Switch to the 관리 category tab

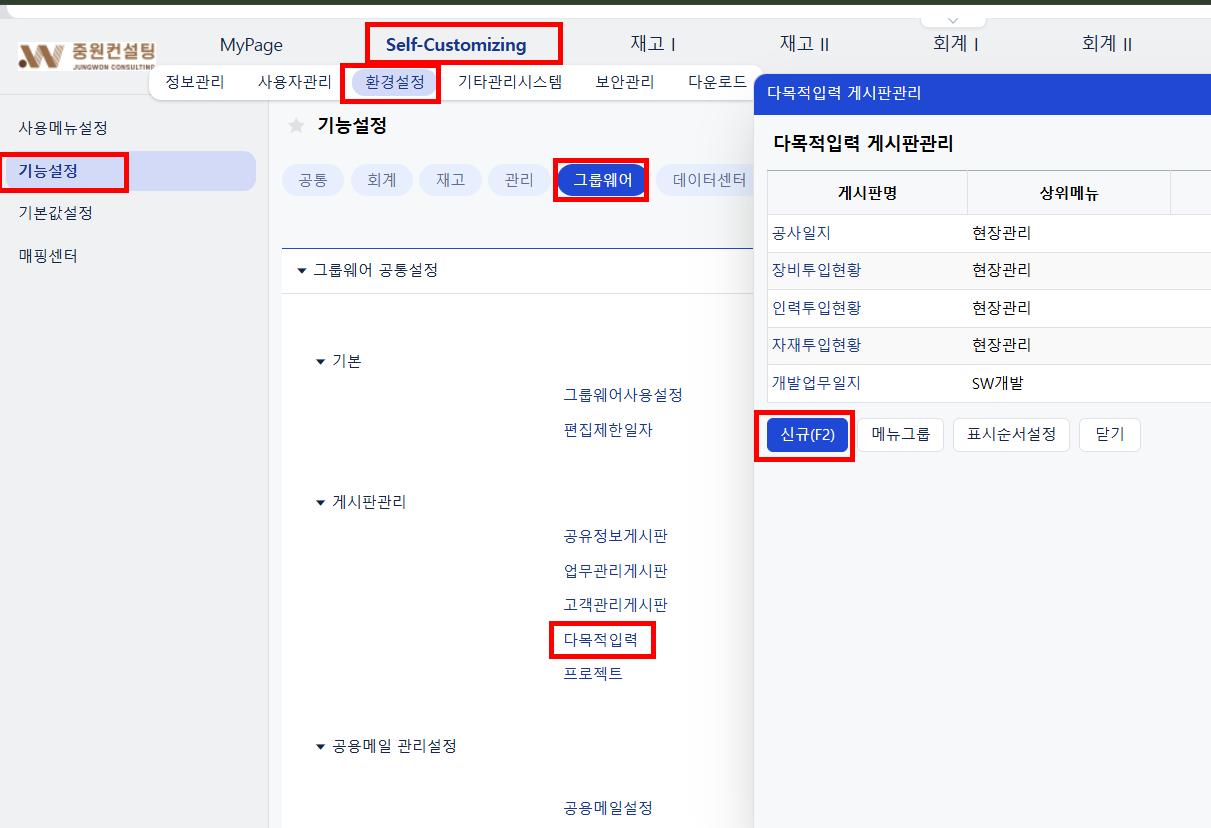click(x=519, y=180)
